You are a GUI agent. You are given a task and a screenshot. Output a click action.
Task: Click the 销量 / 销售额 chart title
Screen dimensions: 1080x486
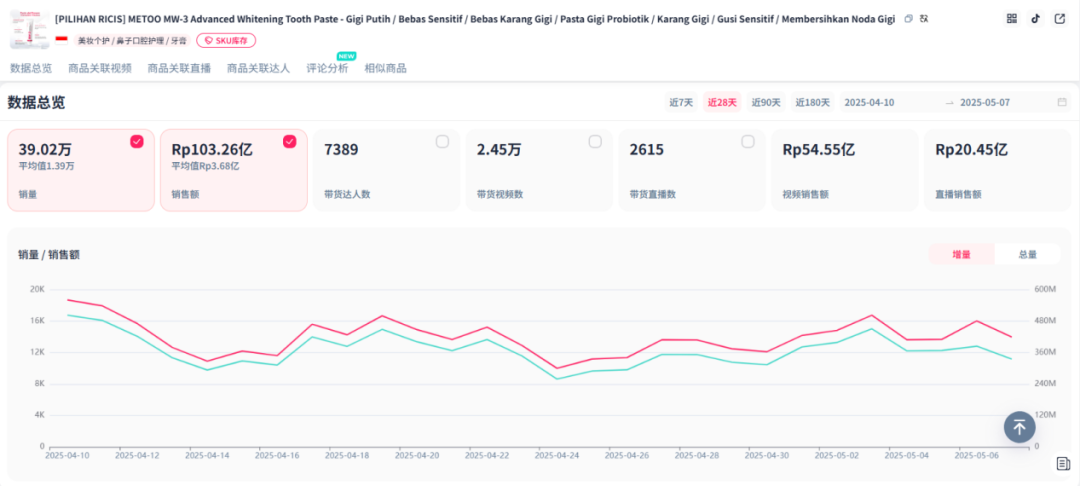49,255
